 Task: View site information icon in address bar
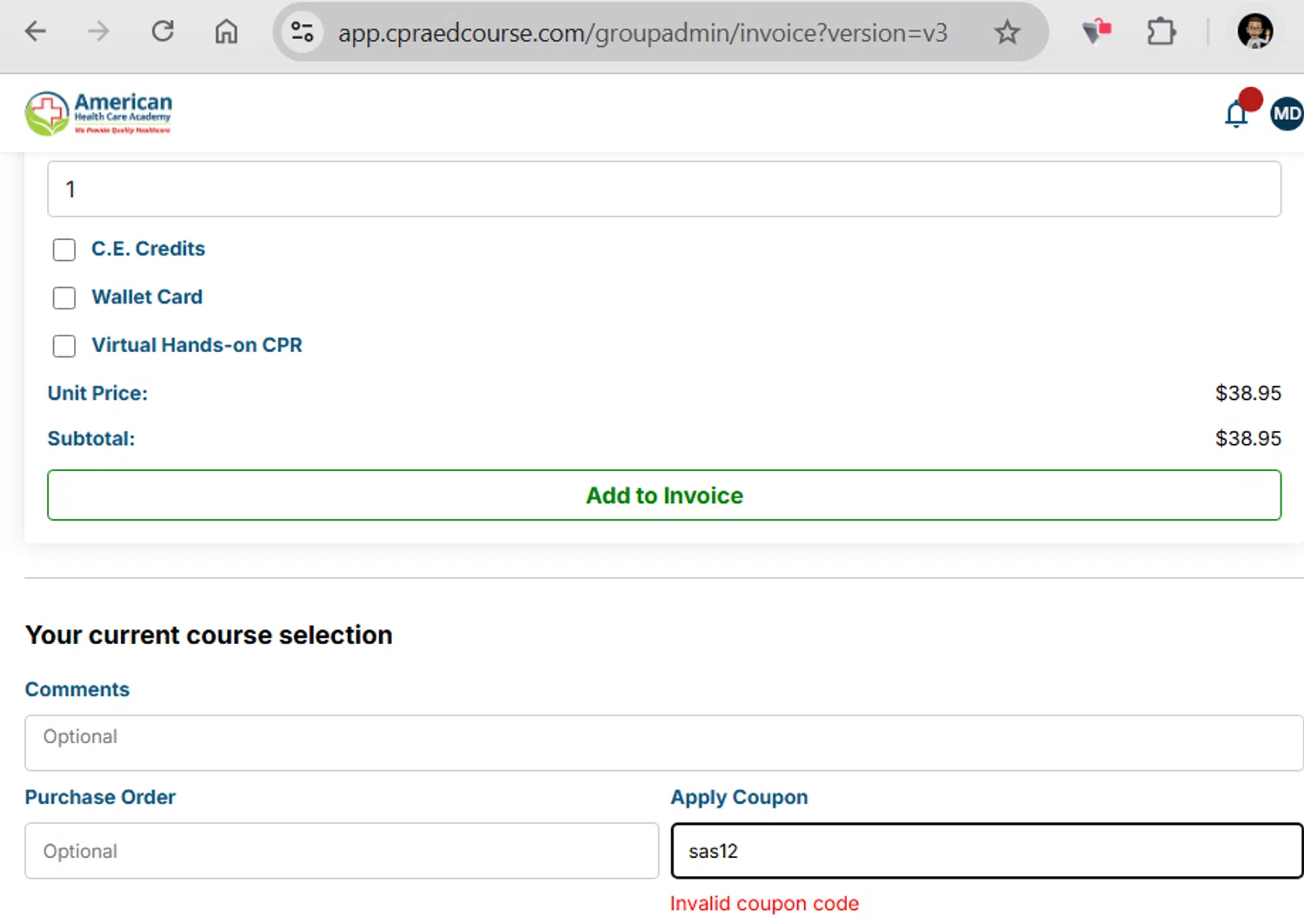point(303,32)
